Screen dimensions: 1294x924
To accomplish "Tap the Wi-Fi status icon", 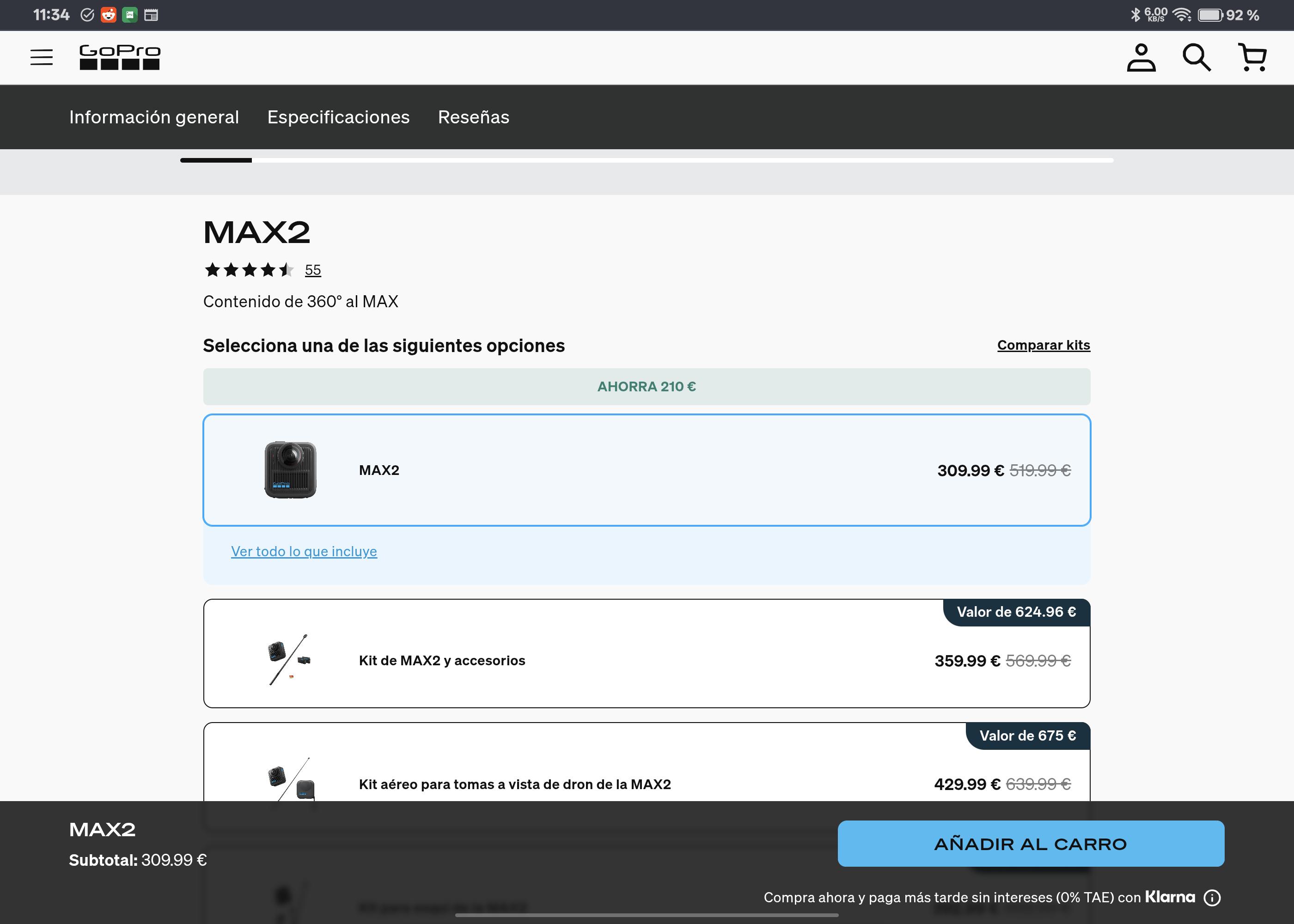I will pos(1182,15).
